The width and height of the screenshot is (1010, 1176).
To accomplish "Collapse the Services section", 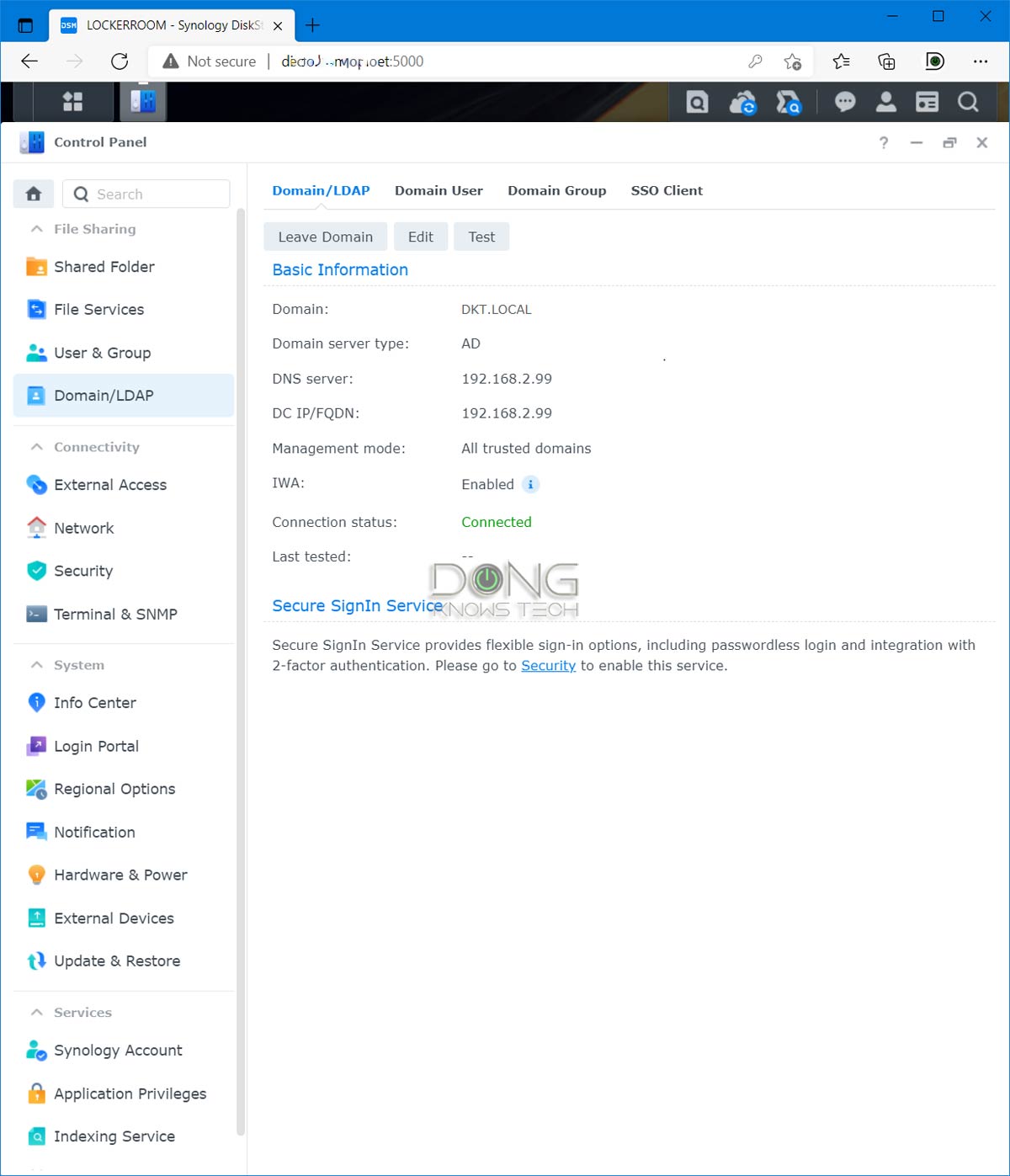I will pos(37,1013).
